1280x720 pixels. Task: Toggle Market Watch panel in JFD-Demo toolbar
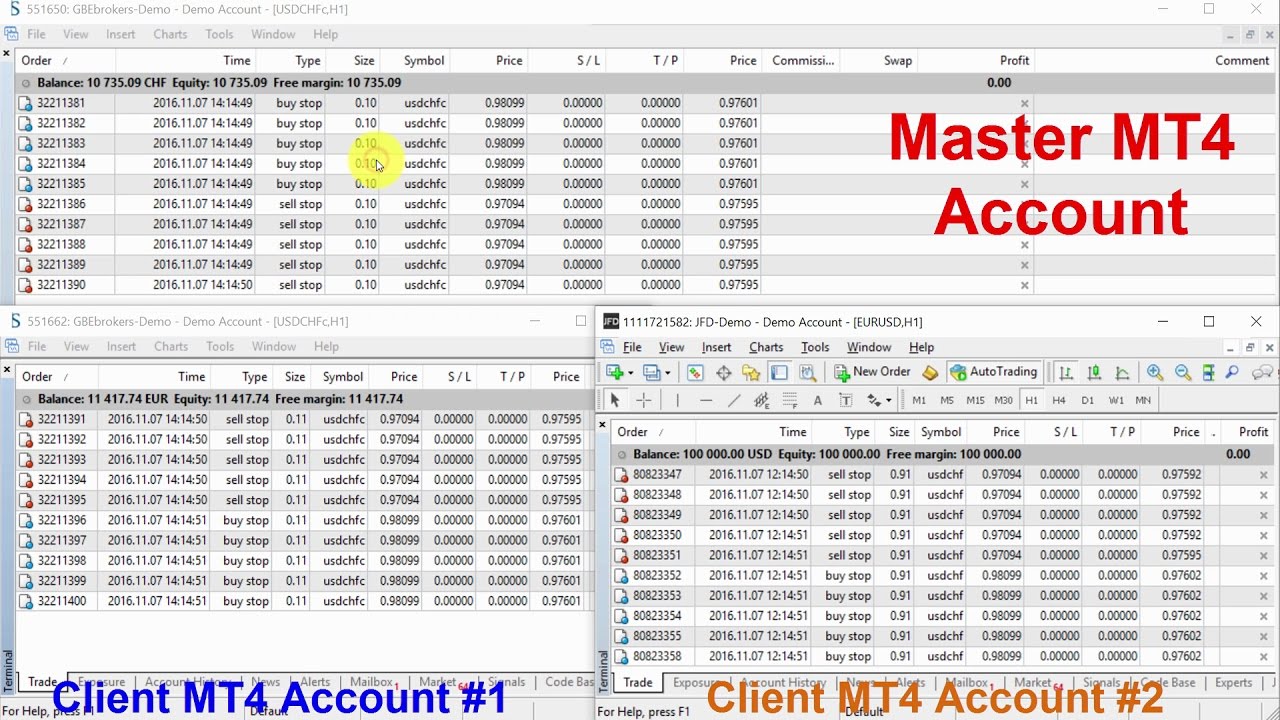pos(694,372)
